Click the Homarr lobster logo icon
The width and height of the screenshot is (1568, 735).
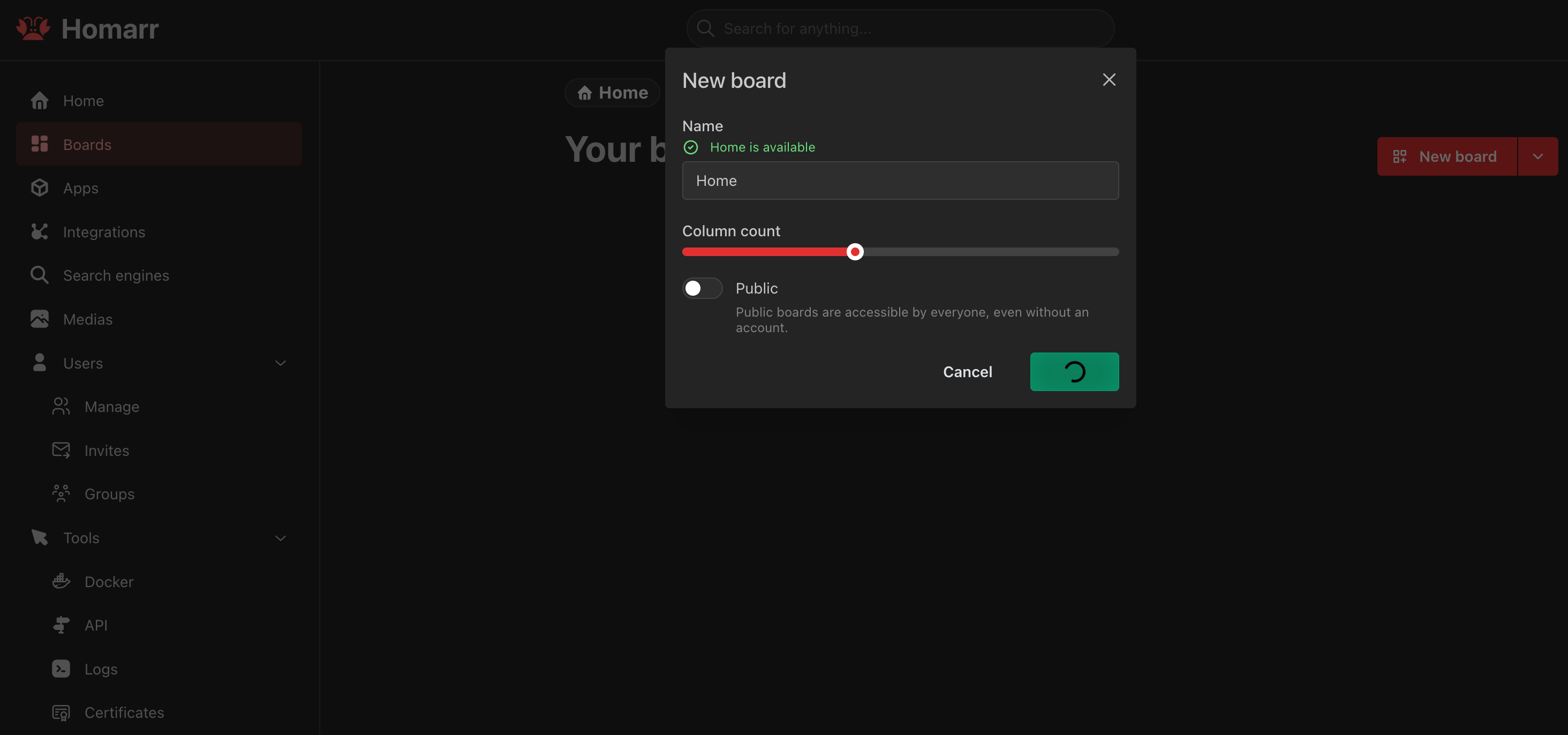point(33,28)
